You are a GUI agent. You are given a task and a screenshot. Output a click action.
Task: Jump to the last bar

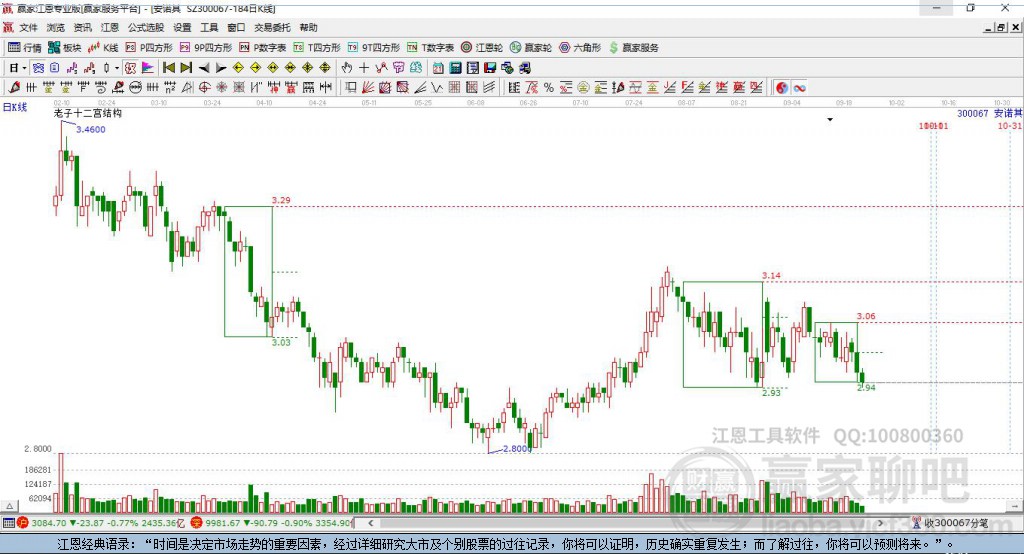pyautogui.click(x=186, y=67)
